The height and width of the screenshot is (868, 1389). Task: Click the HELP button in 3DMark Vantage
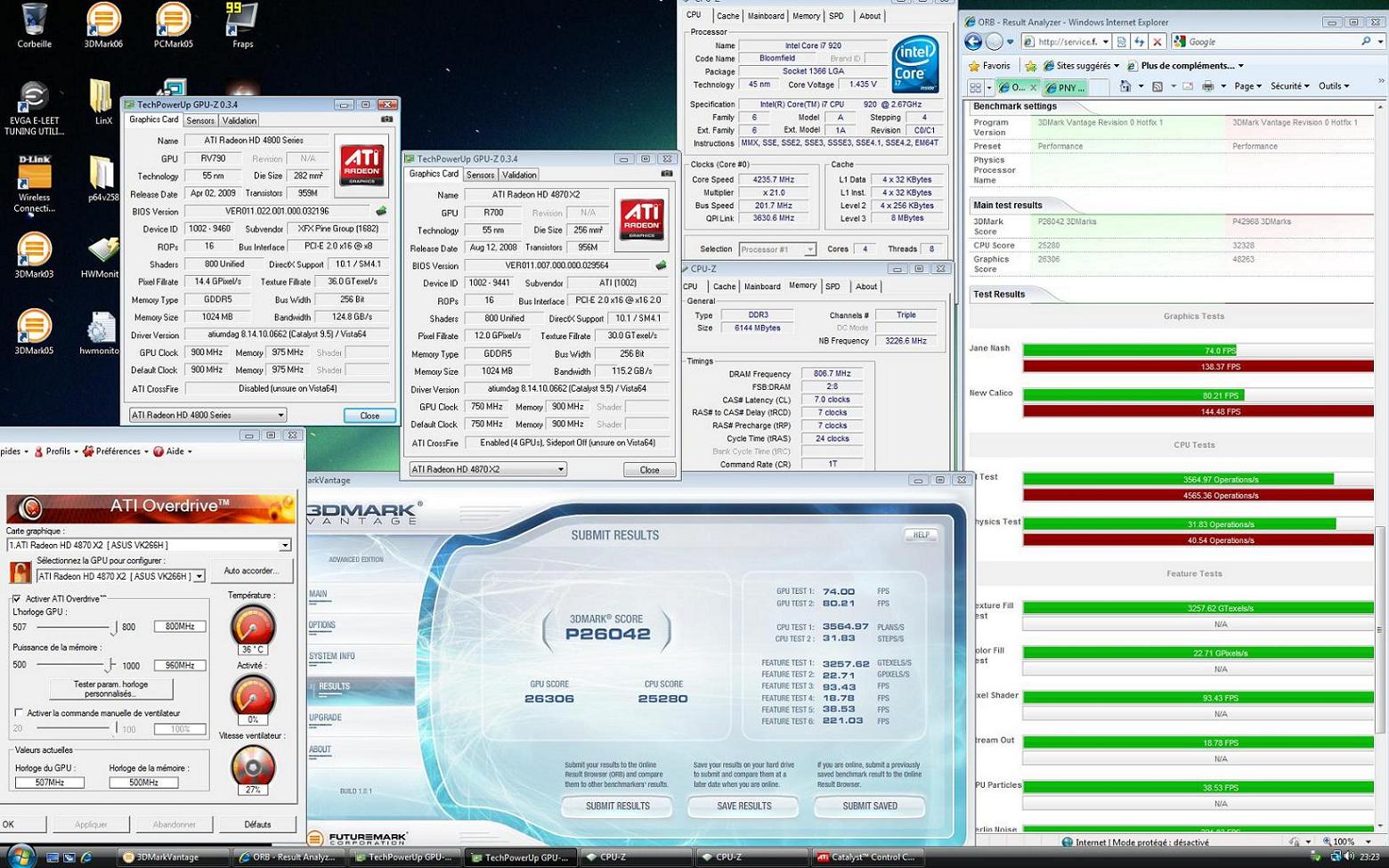click(x=921, y=535)
